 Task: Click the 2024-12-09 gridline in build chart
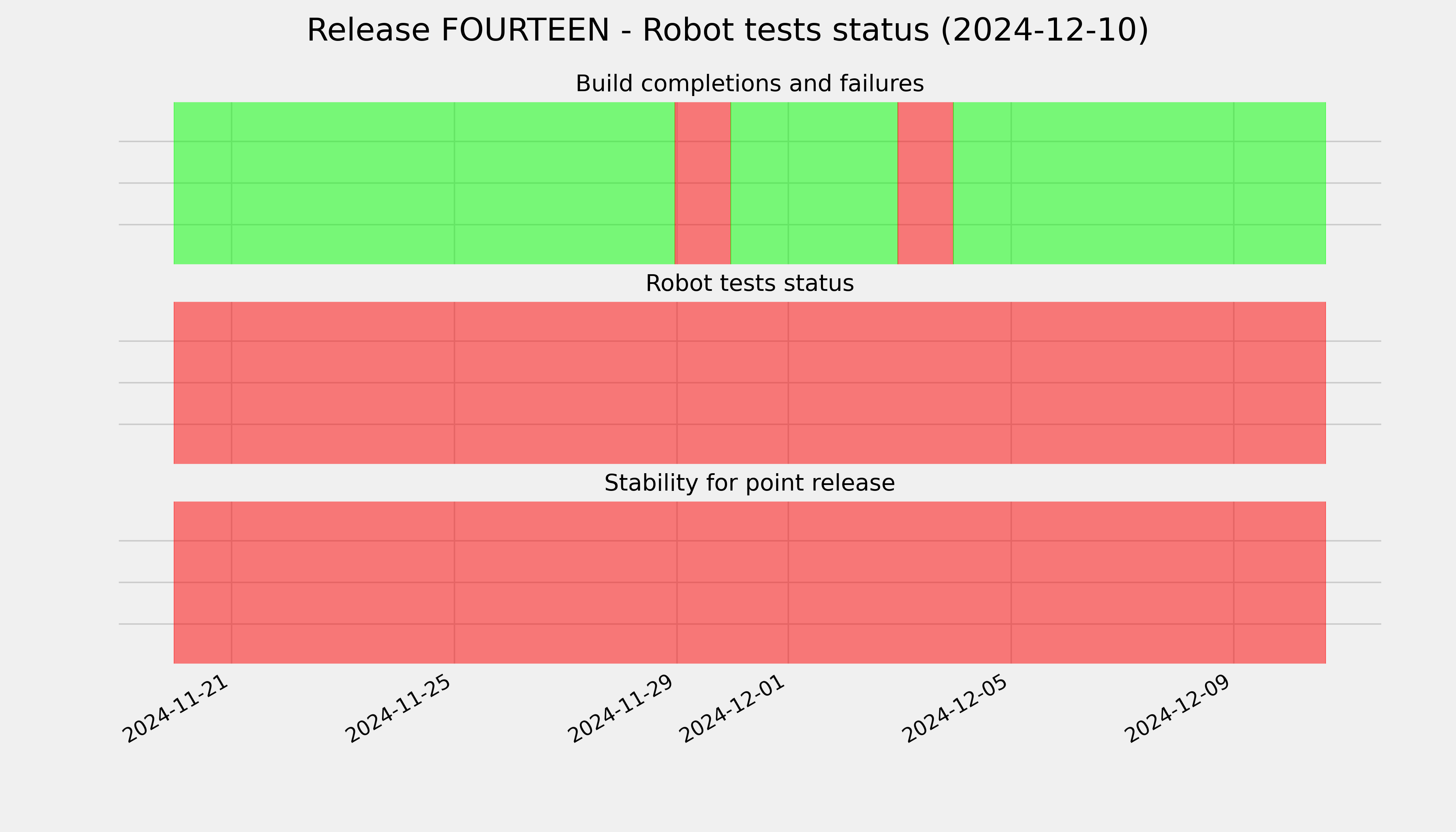pos(1234,183)
